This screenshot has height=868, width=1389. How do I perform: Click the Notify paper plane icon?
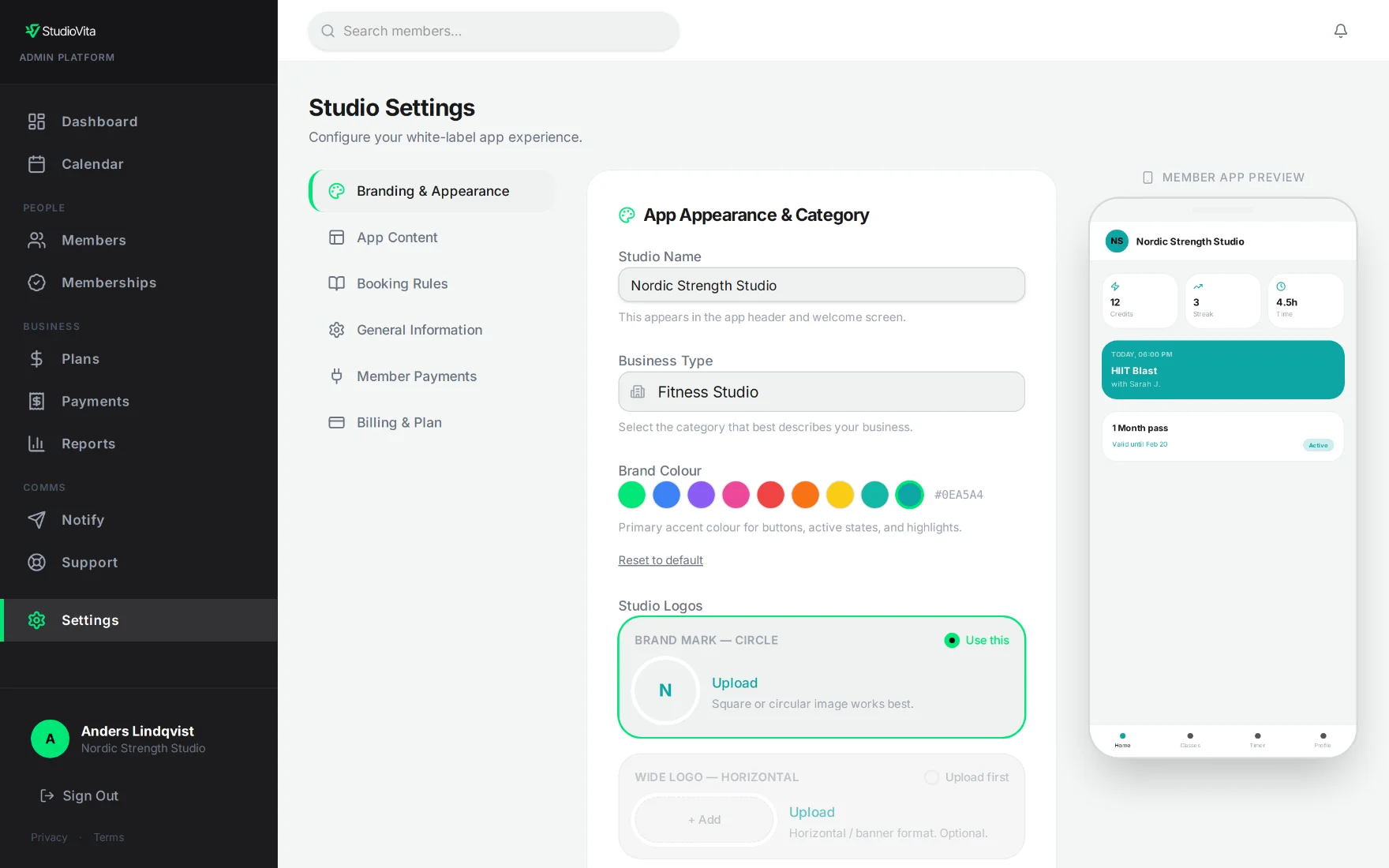[x=36, y=520]
